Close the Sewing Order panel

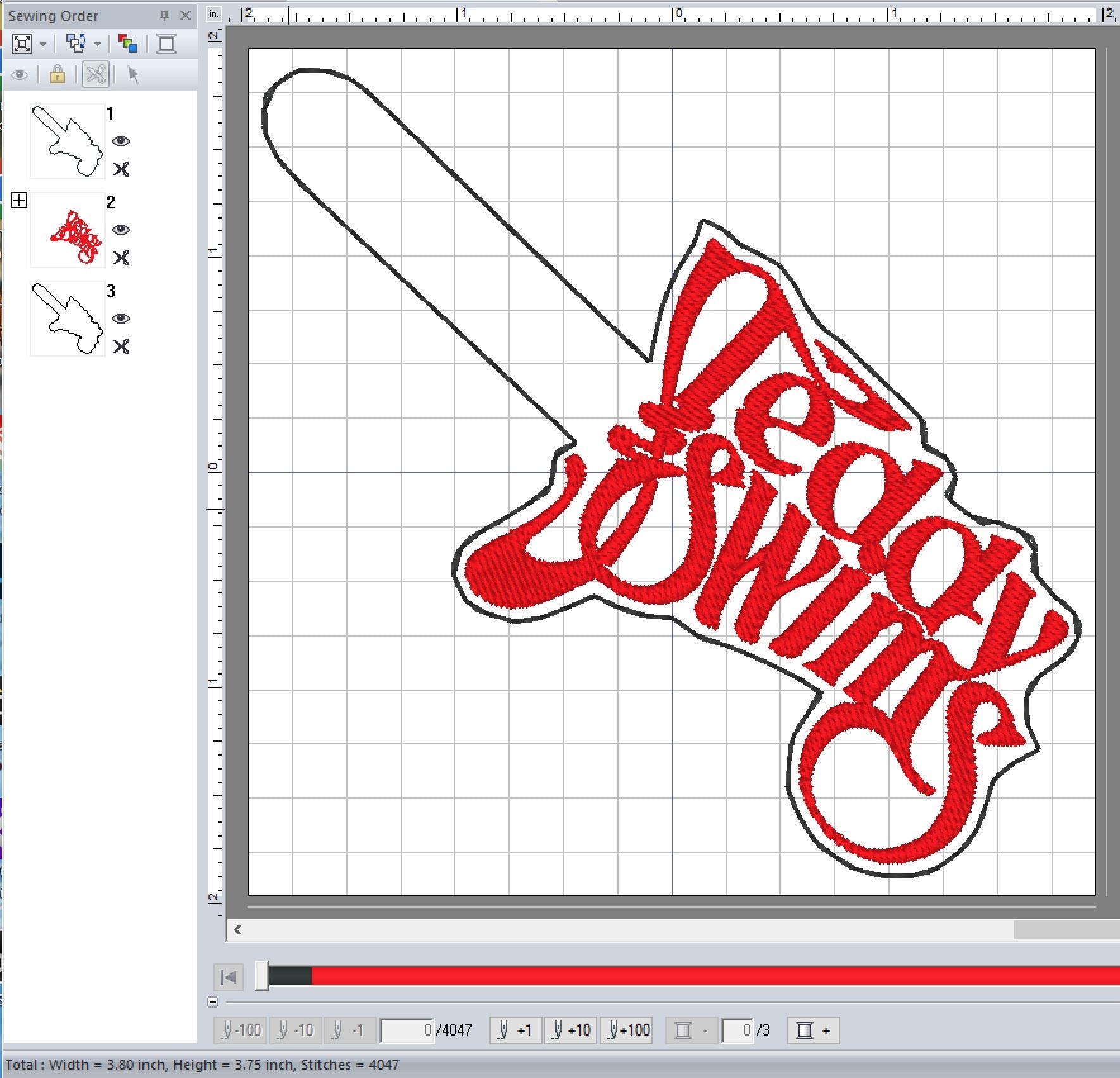pyautogui.click(x=185, y=16)
